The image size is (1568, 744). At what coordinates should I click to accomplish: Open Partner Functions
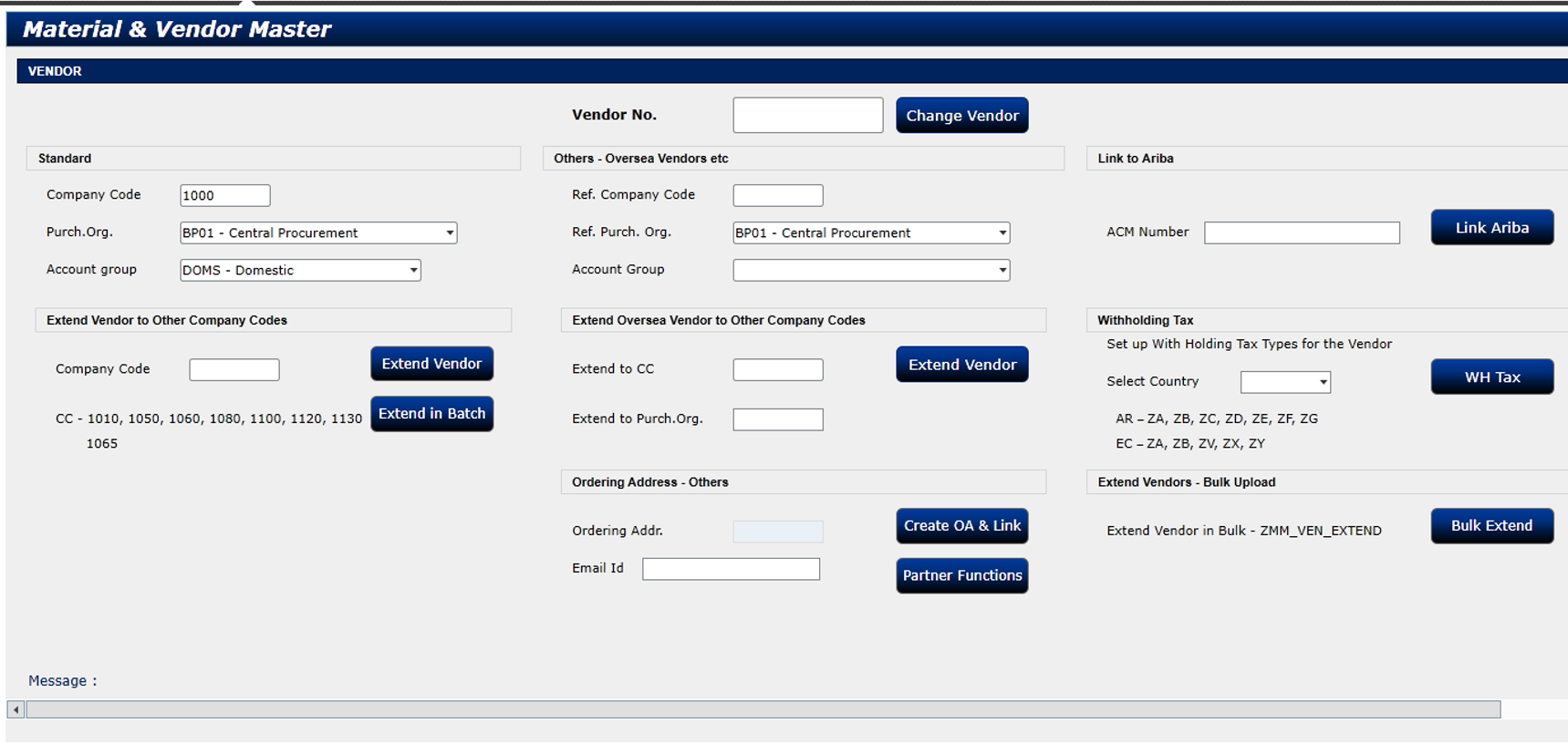pos(961,575)
